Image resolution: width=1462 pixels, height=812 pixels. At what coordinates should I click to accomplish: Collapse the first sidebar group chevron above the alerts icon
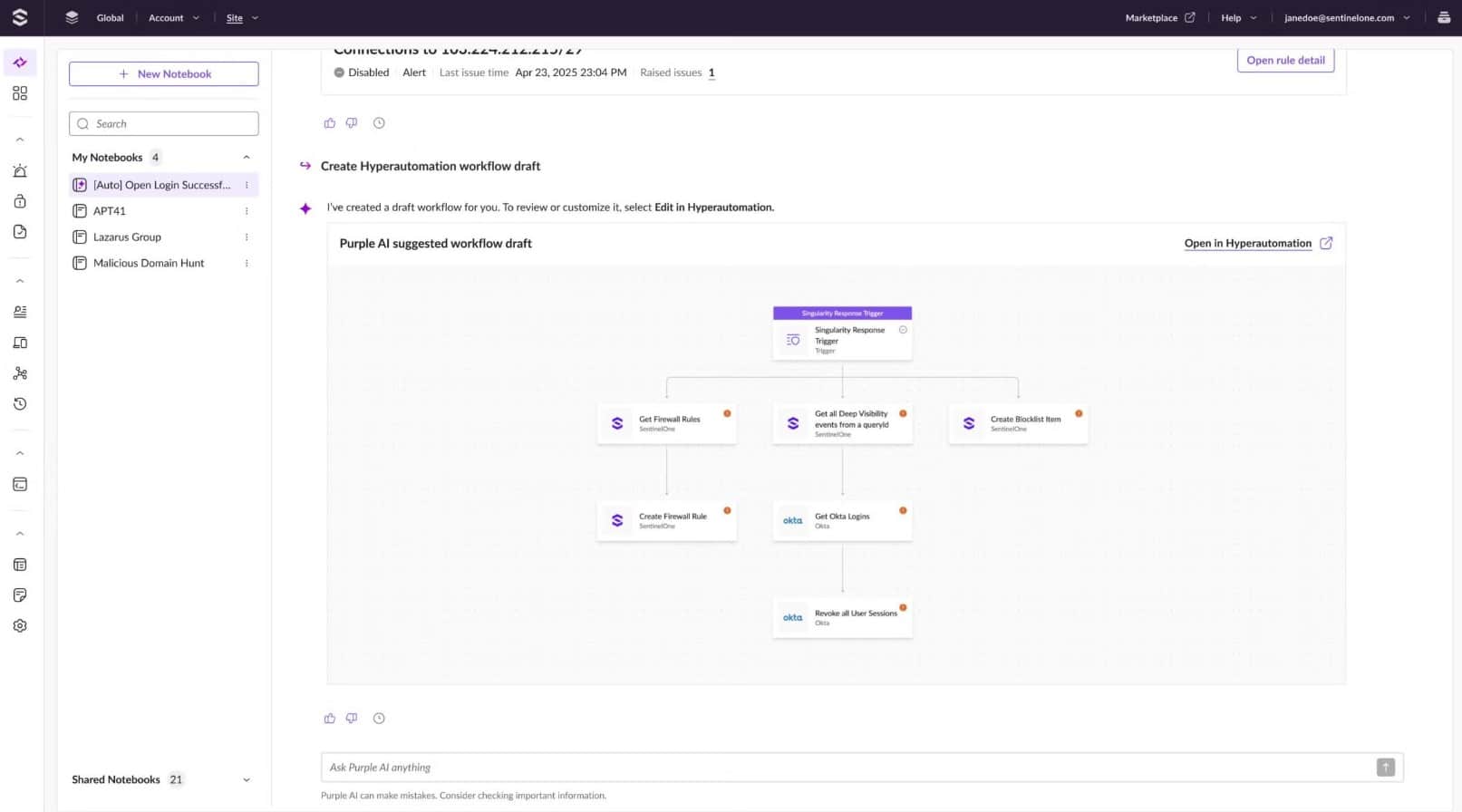point(20,140)
